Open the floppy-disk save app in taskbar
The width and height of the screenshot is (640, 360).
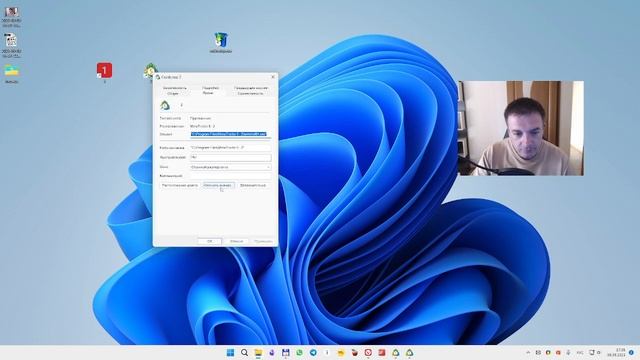[x=285, y=352]
